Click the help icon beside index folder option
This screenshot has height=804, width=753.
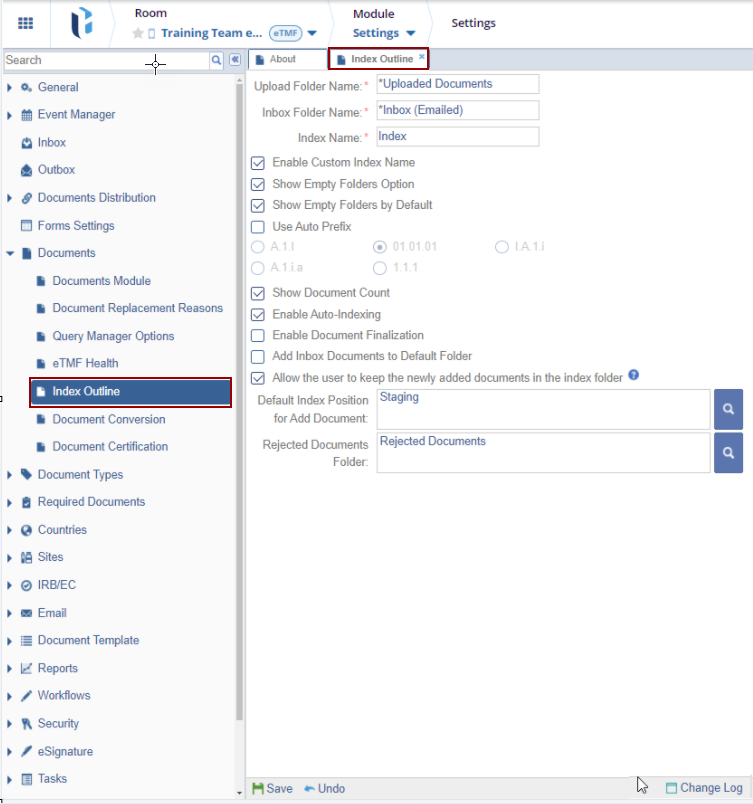pyautogui.click(x=633, y=377)
